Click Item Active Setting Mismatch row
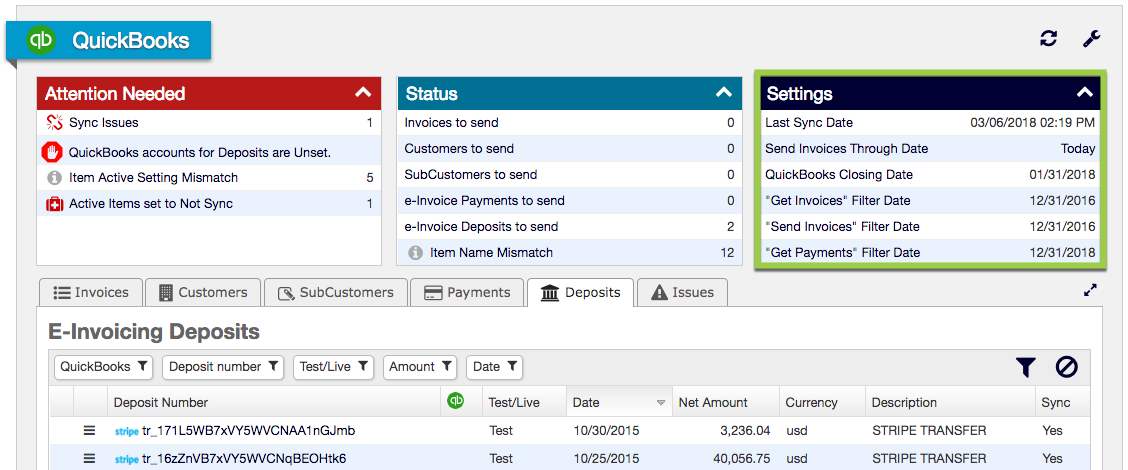The height and width of the screenshot is (470, 1128). point(209,178)
